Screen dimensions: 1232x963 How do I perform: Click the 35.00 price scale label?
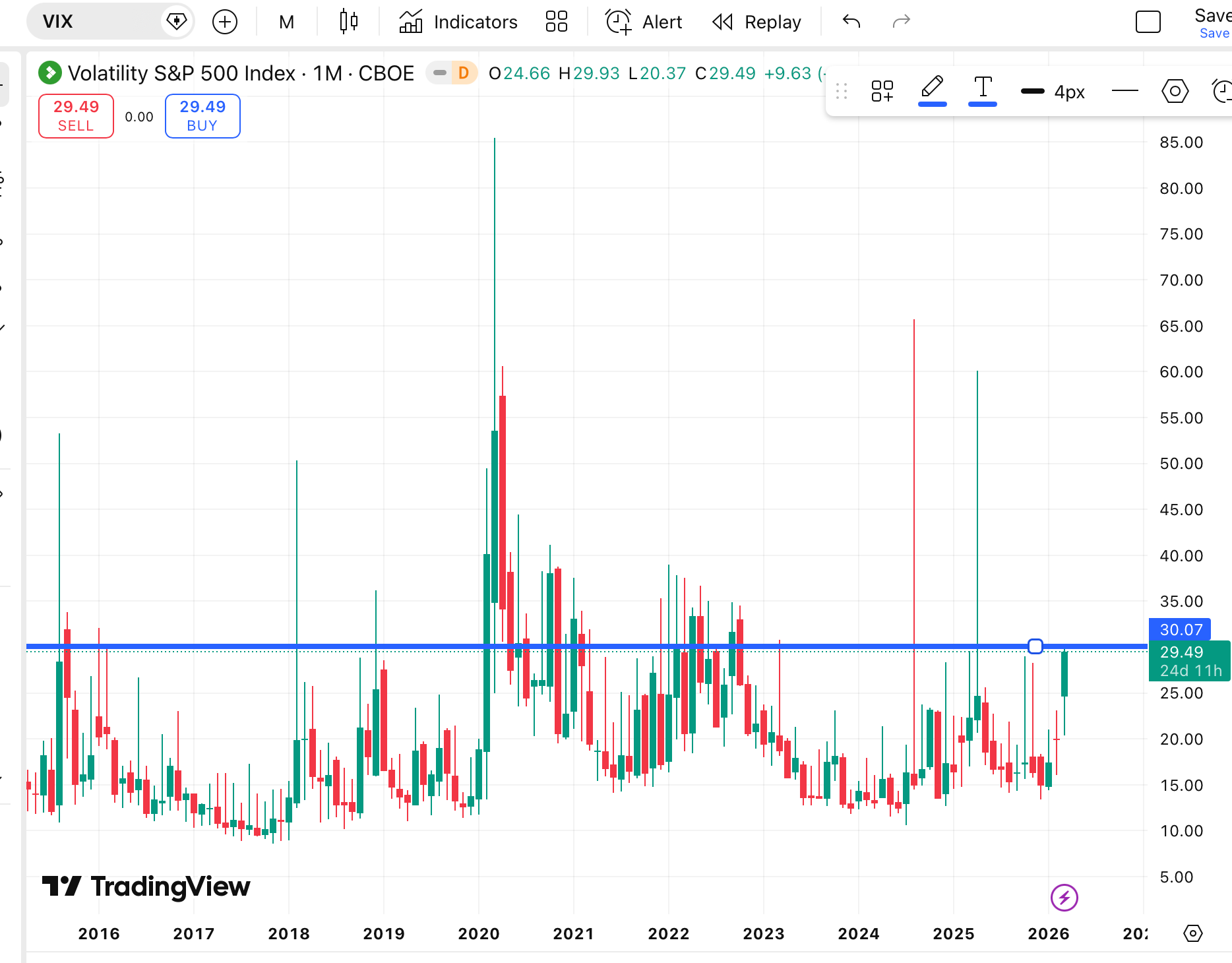click(1181, 602)
